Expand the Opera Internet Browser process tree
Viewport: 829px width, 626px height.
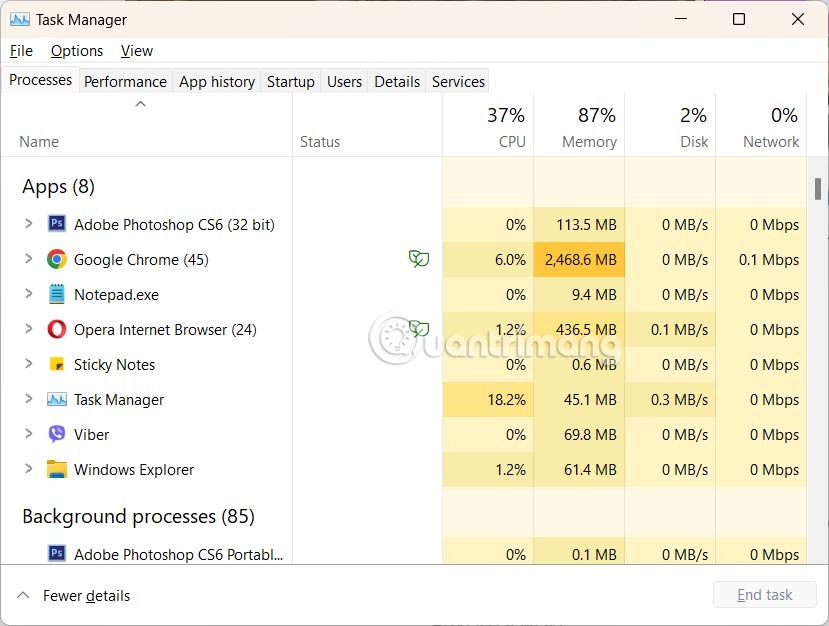point(28,330)
